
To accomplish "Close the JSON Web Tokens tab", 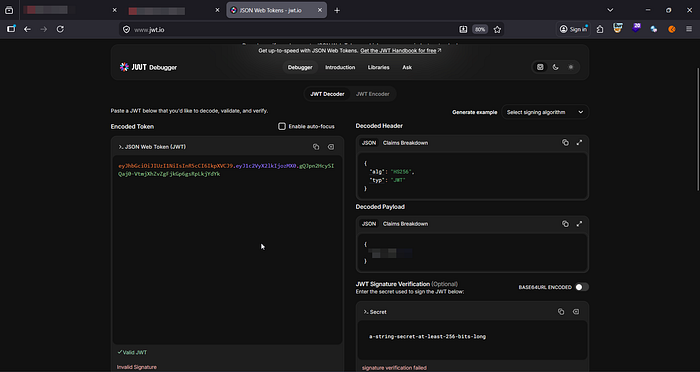I will (320, 10).
